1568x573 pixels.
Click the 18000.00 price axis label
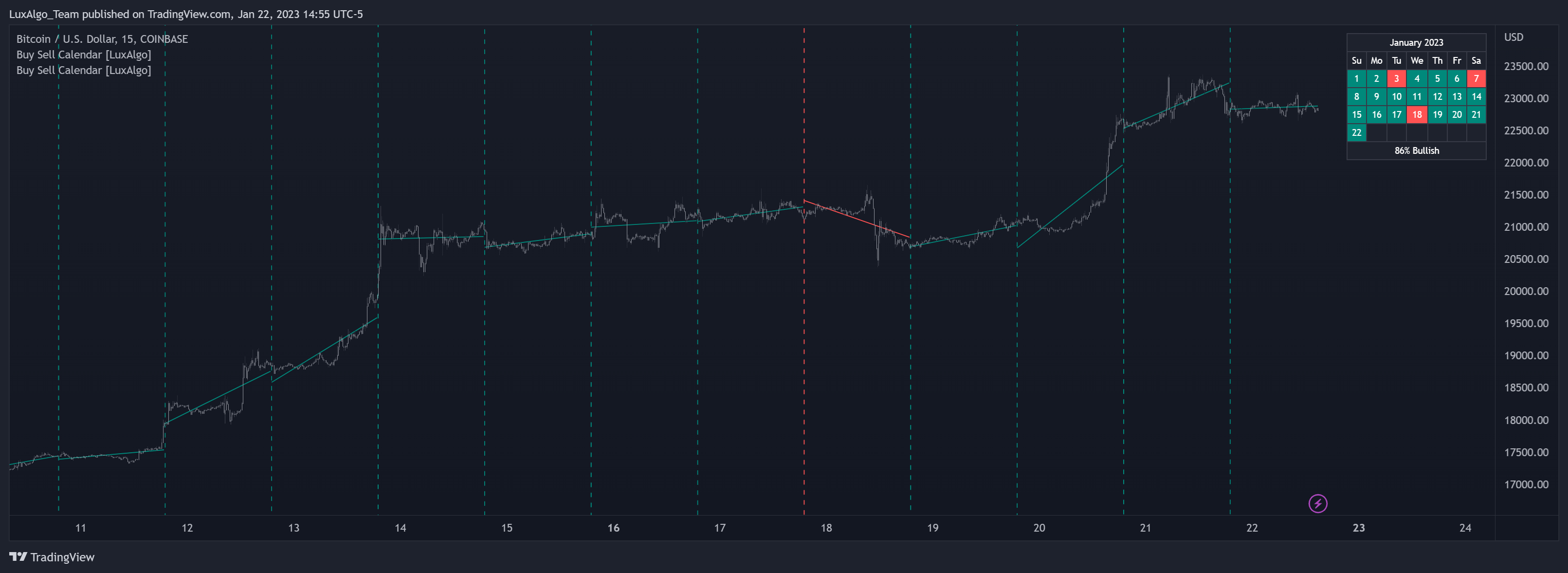tap(1526, 420)
